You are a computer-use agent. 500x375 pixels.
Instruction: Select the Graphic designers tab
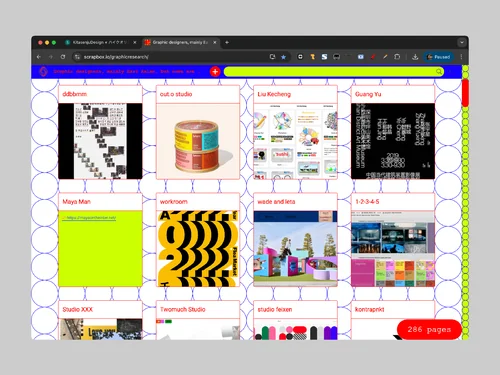click(181, 42)
